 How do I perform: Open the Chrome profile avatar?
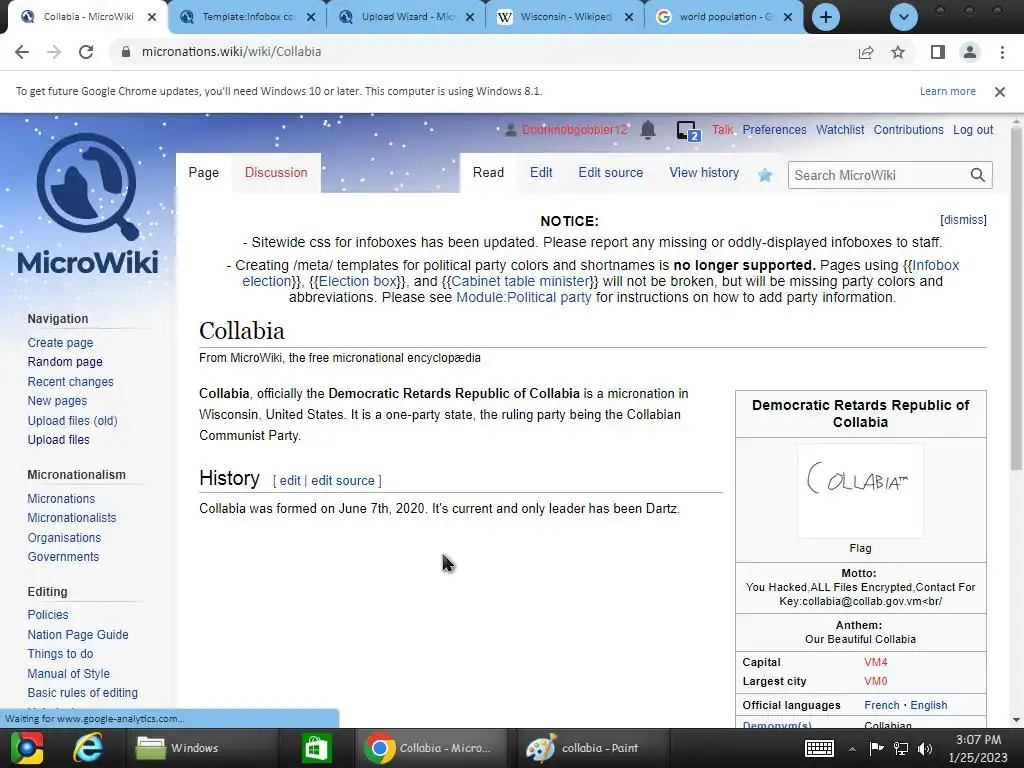tap(970, 52)
